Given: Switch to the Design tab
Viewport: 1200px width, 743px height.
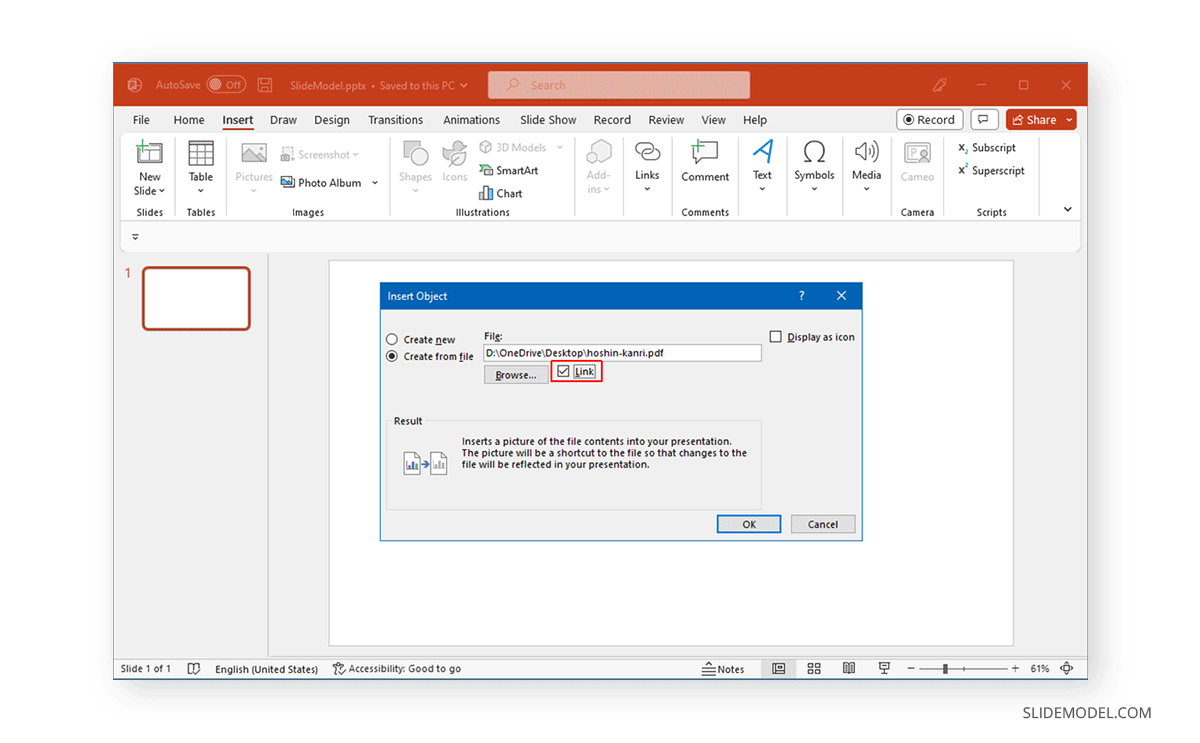Looking at the screenshot, I should click(x=332, y=120).
